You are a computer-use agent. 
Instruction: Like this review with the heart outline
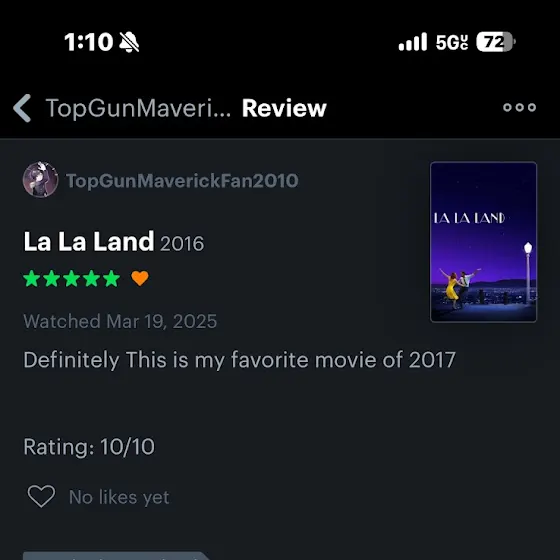[x=41, y=496]
